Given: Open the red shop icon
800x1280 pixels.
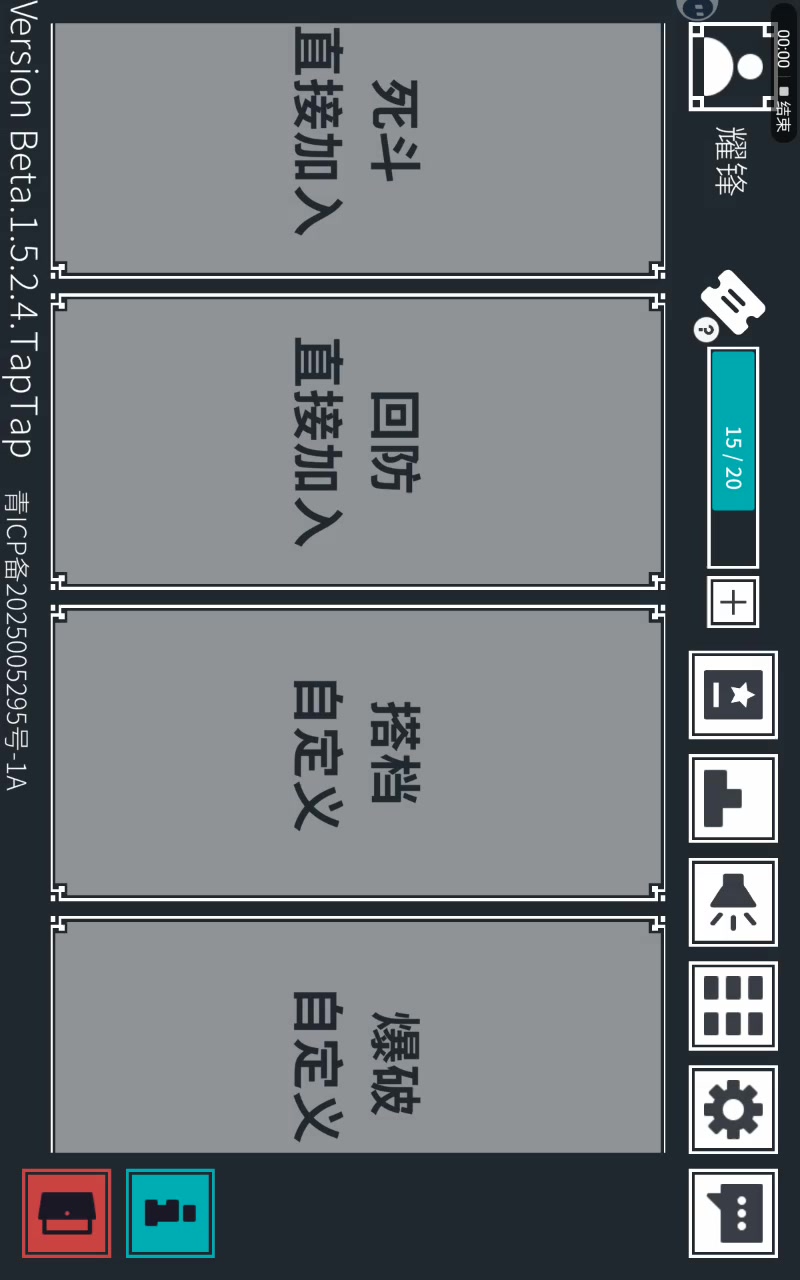Looking at the screenshot, I should (67, 1213).
